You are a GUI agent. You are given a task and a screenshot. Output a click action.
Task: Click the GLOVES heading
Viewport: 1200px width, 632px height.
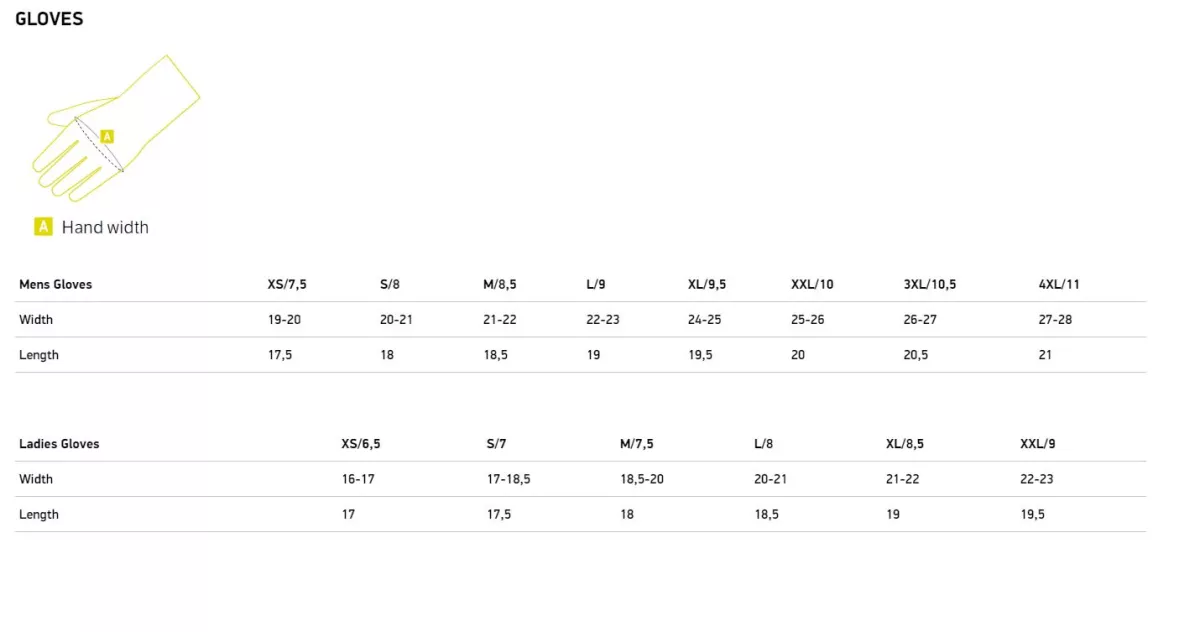pos(49,19)
